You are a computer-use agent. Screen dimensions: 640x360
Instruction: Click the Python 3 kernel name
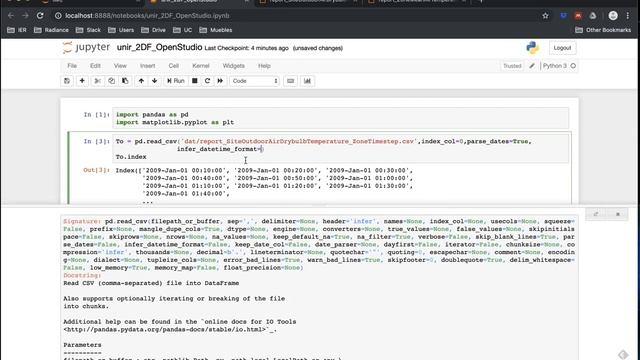click(x=555, y=66)
